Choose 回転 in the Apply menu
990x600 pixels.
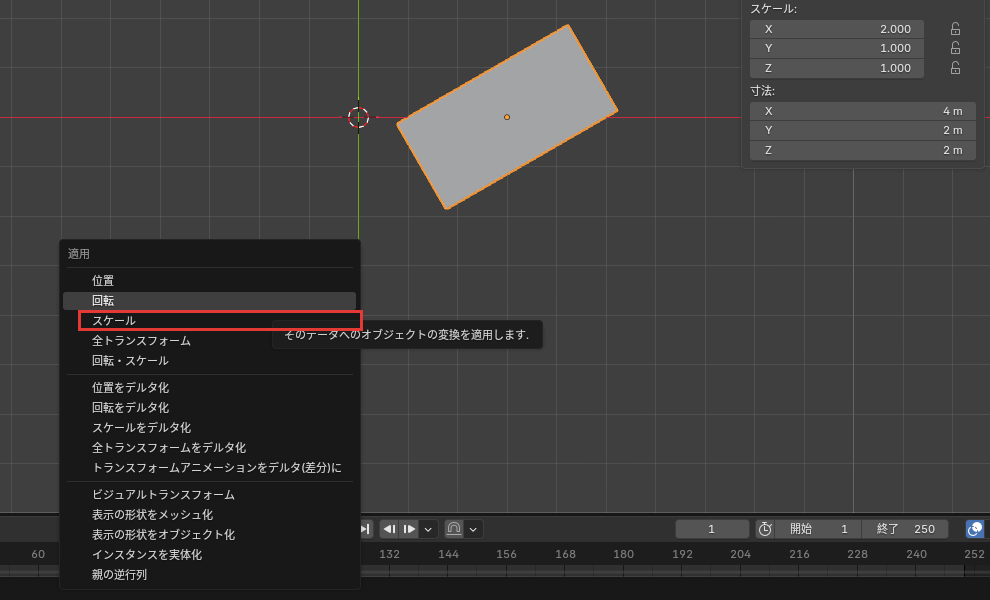[x=210, y=301]
